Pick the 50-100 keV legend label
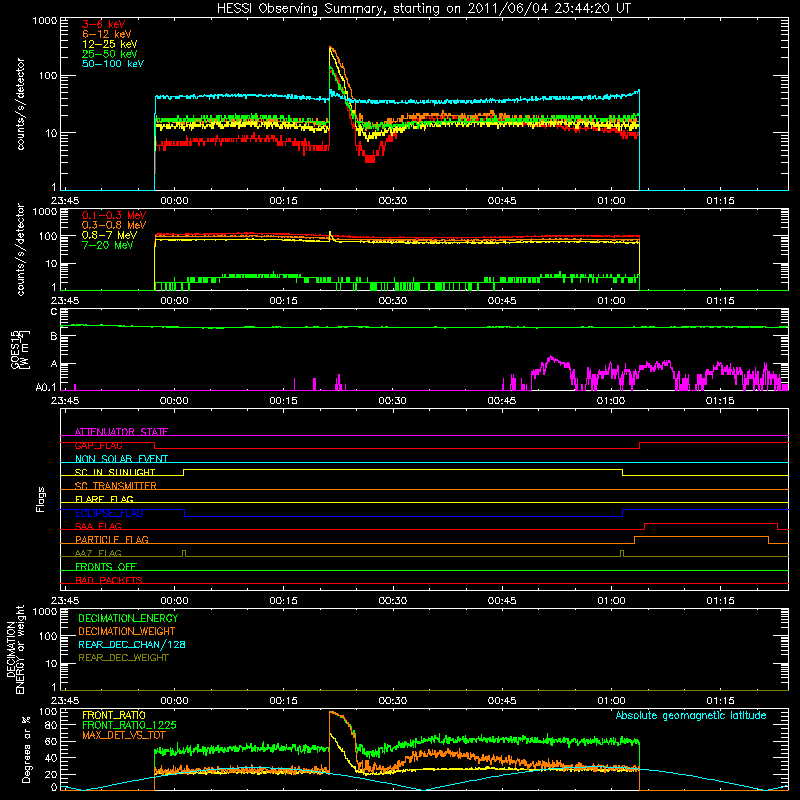Image resolution: width=800 pixels, height=800 pixels. 112,64
